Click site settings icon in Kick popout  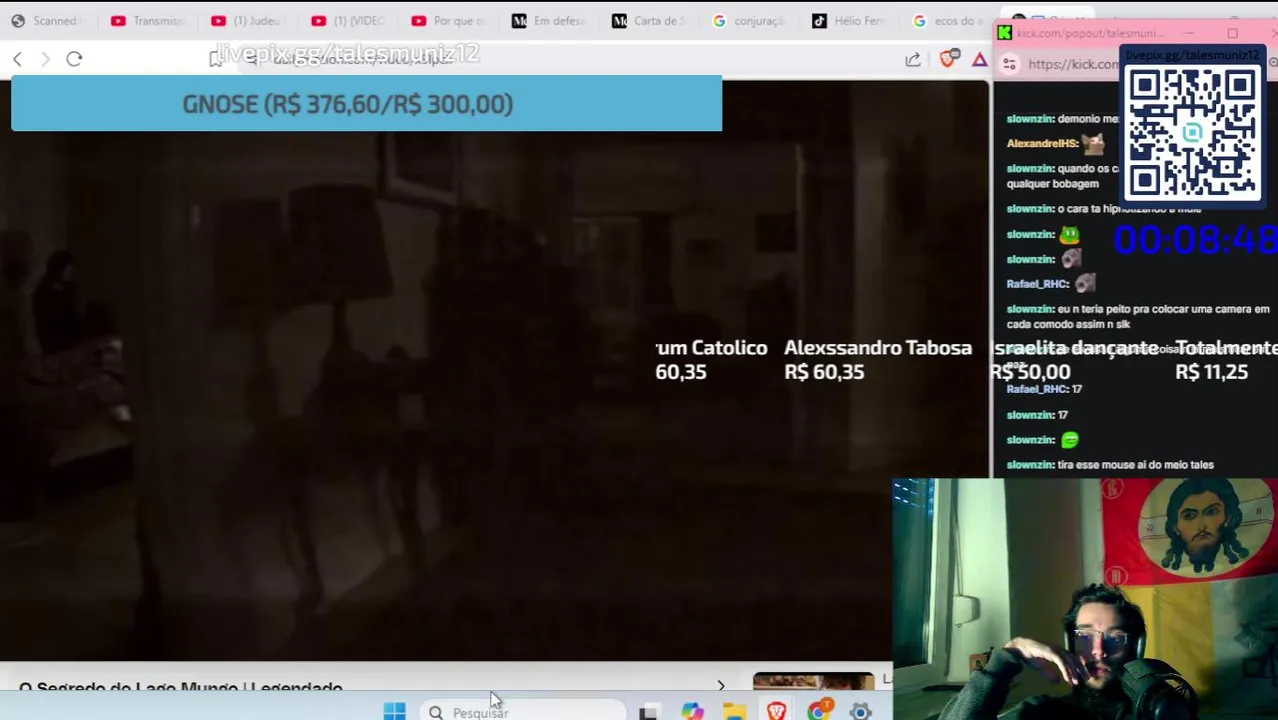tap(1009, 65)
